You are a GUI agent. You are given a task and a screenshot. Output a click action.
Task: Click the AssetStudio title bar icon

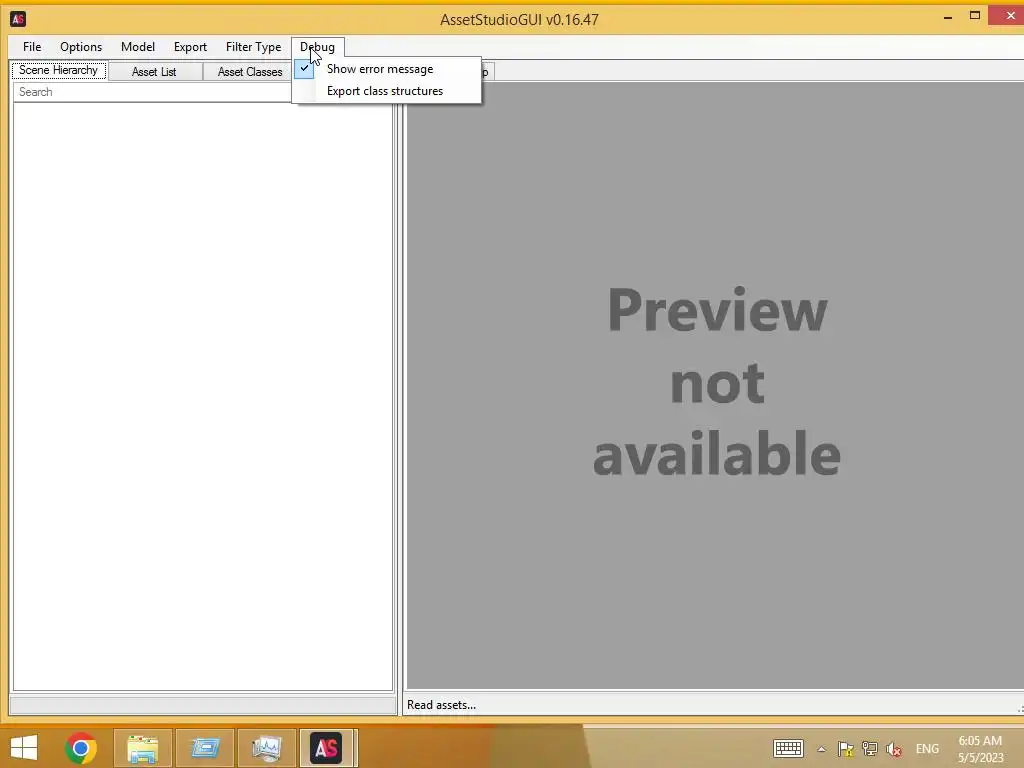[18, 19]
